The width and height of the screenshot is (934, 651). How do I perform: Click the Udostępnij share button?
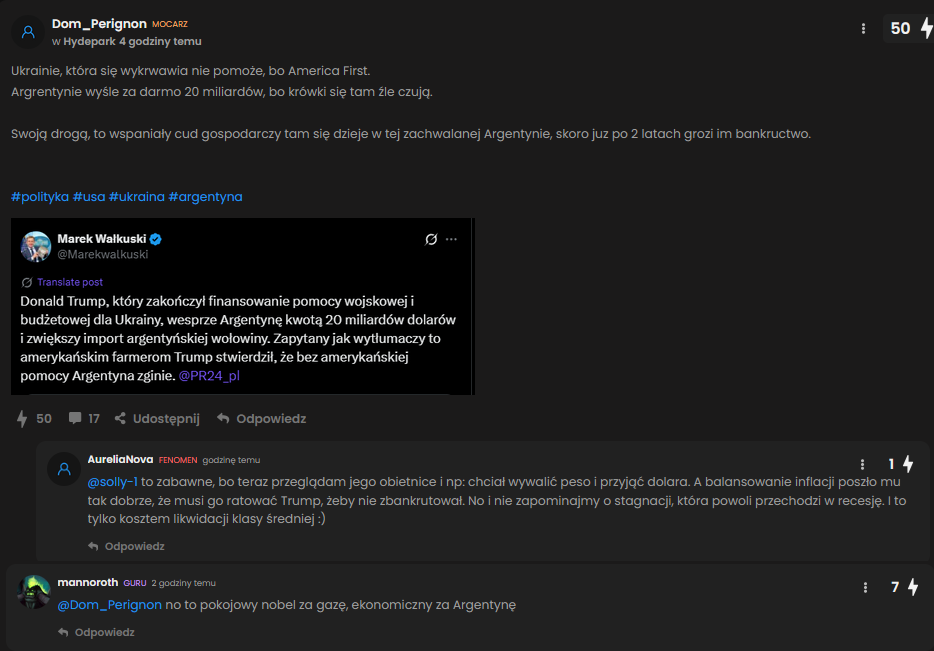pos(157,419)
